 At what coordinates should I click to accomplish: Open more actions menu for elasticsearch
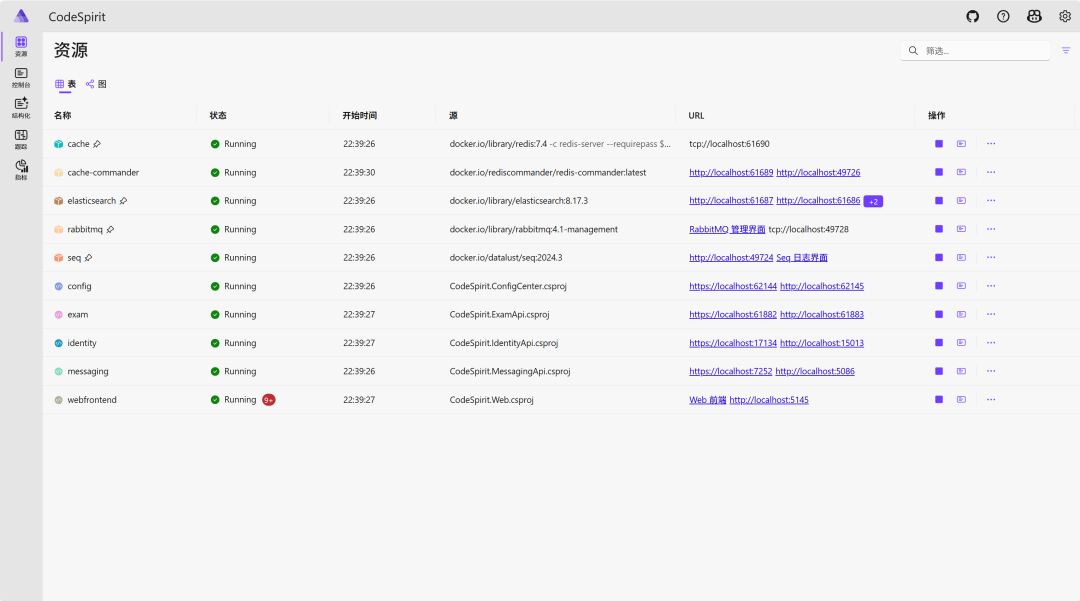(991, 201)
